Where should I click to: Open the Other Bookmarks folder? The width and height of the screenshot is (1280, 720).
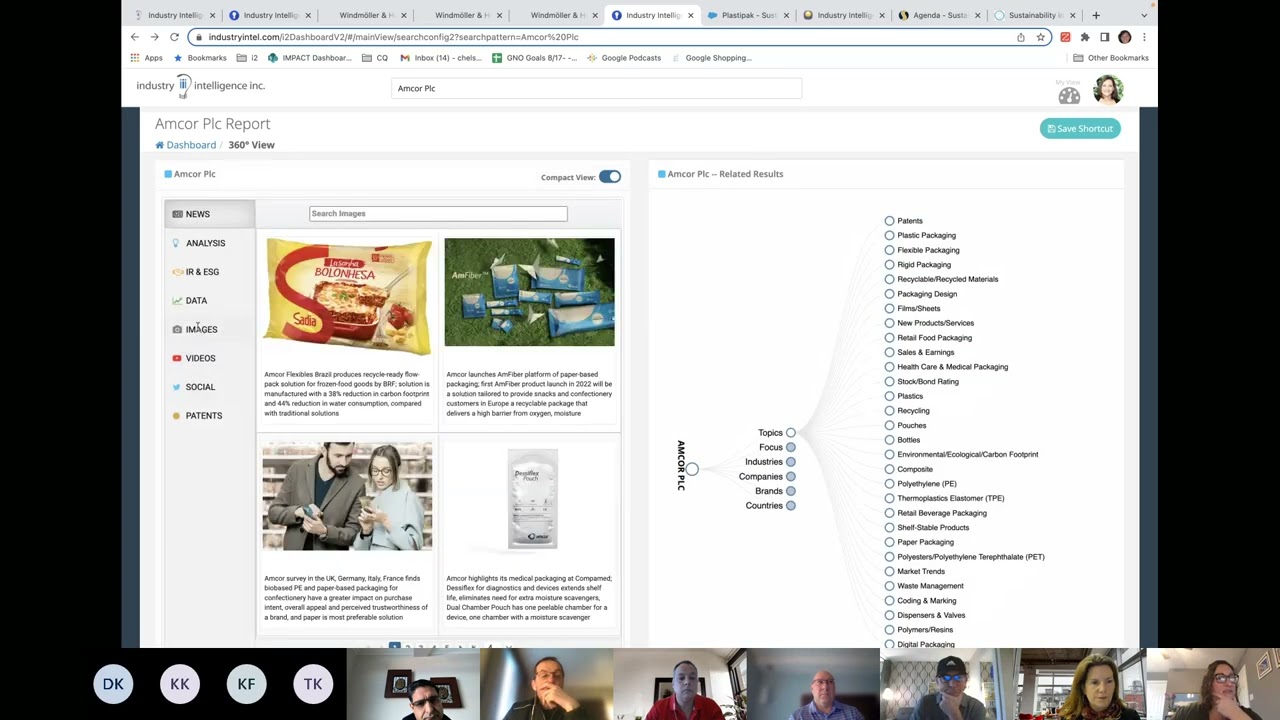tap(1111, 58)
